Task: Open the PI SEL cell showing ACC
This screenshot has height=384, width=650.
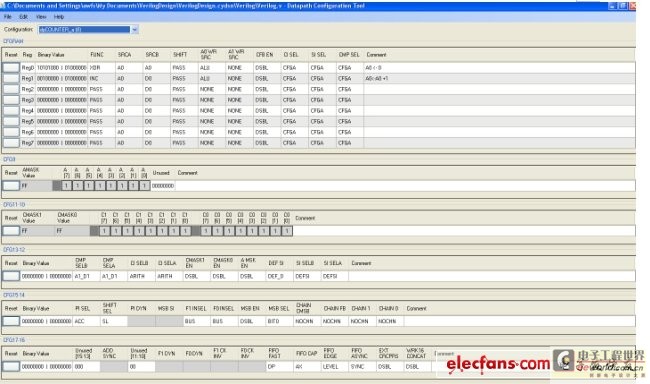Action: coord(86,321)
